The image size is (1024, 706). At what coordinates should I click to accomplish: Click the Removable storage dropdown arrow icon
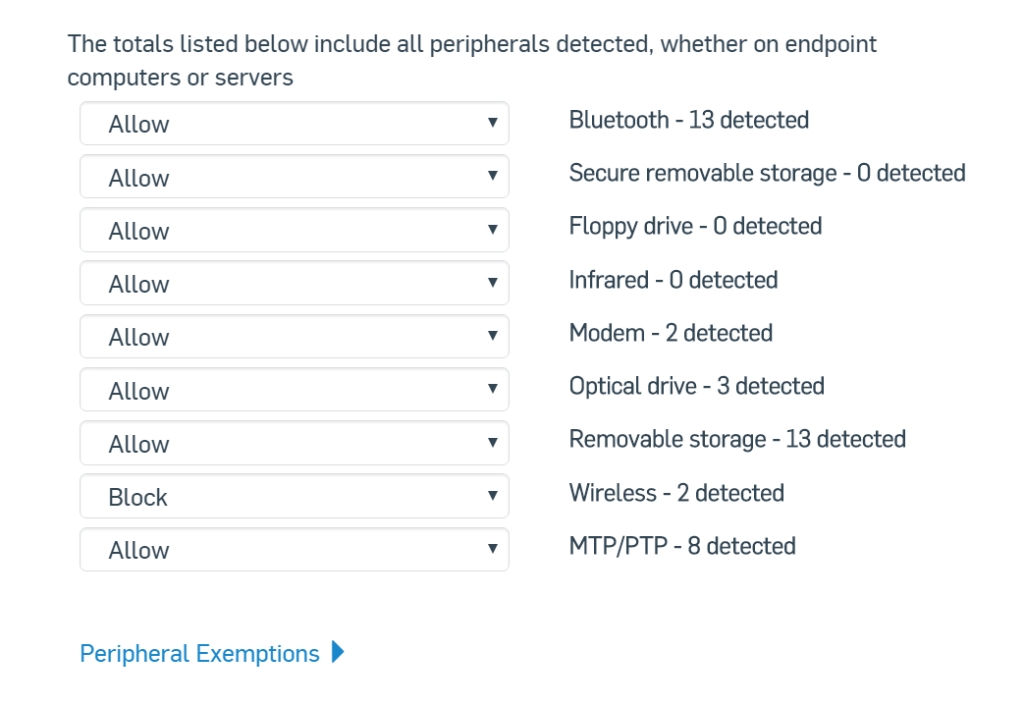click(x=491, y=443)
